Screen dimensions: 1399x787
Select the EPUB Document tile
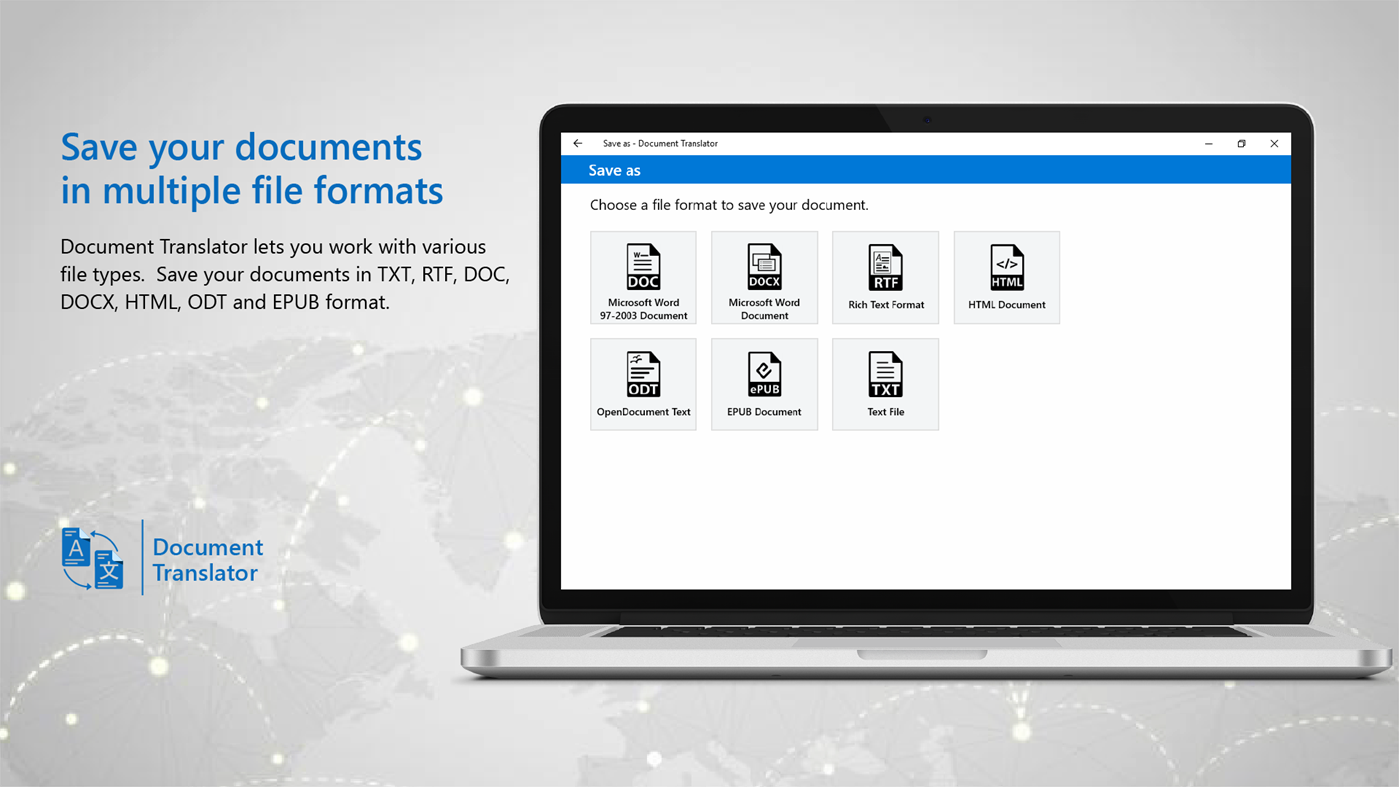point(764,383)
